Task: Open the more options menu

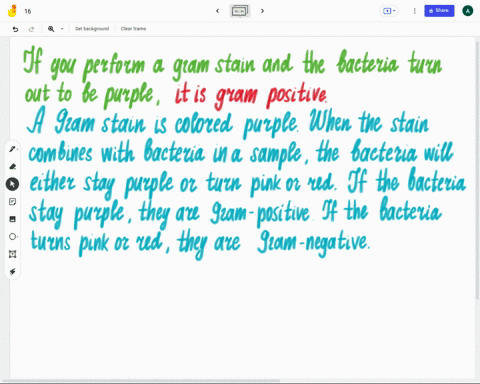Action: (414, 11)
